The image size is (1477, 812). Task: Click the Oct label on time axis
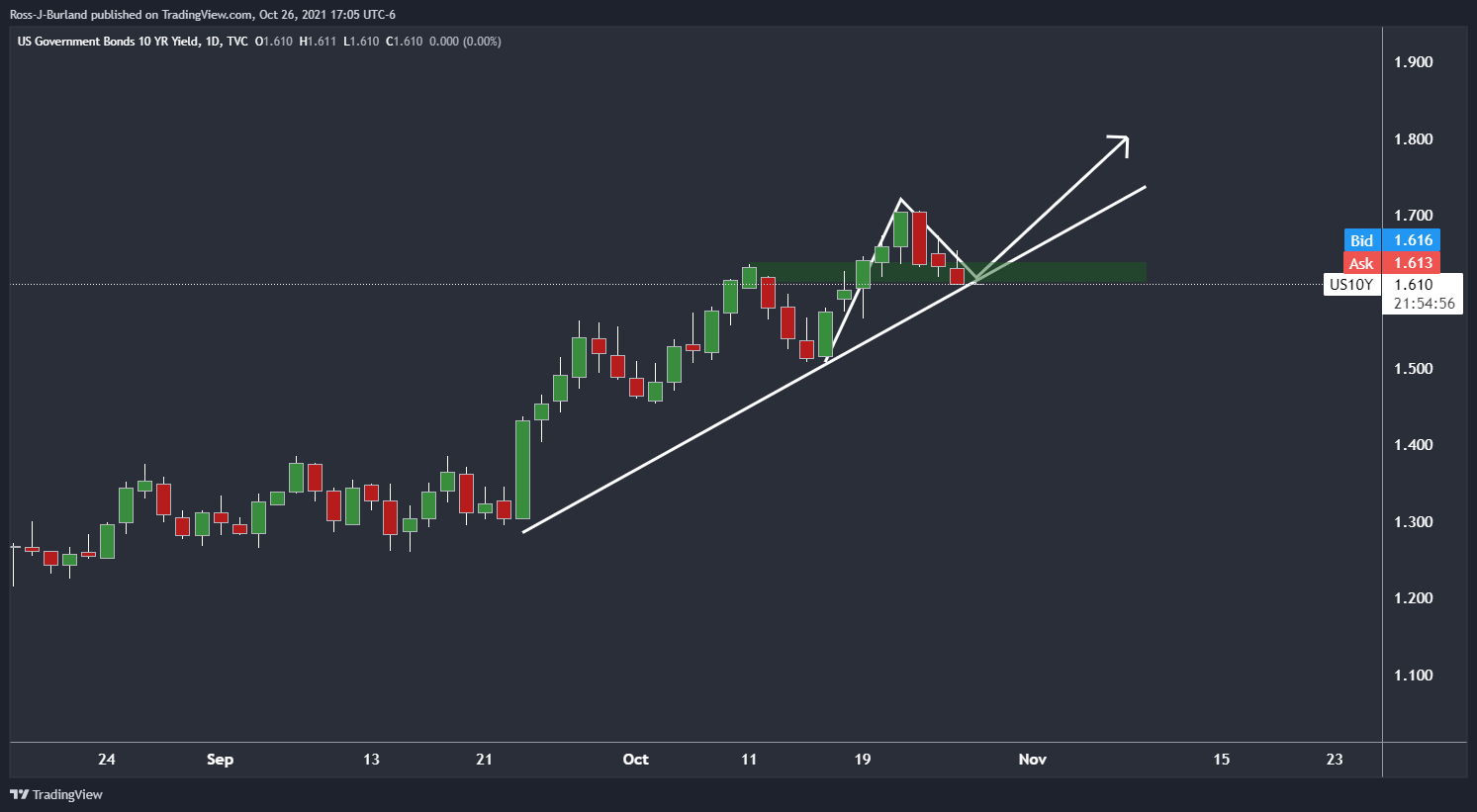636,760
